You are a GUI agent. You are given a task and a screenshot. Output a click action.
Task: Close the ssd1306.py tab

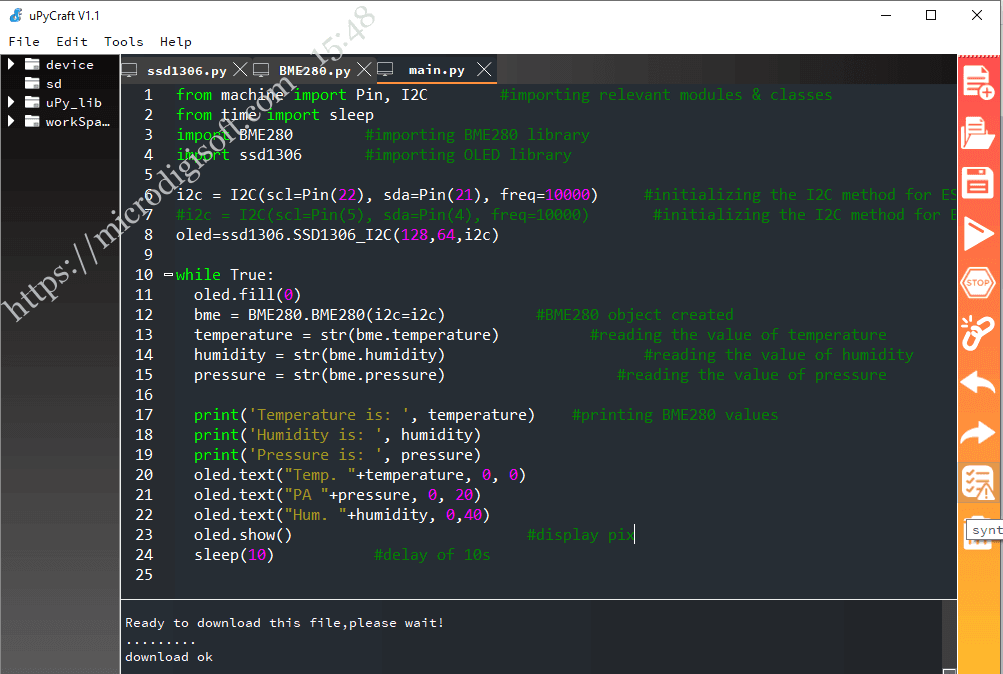(x=240, y=70)
